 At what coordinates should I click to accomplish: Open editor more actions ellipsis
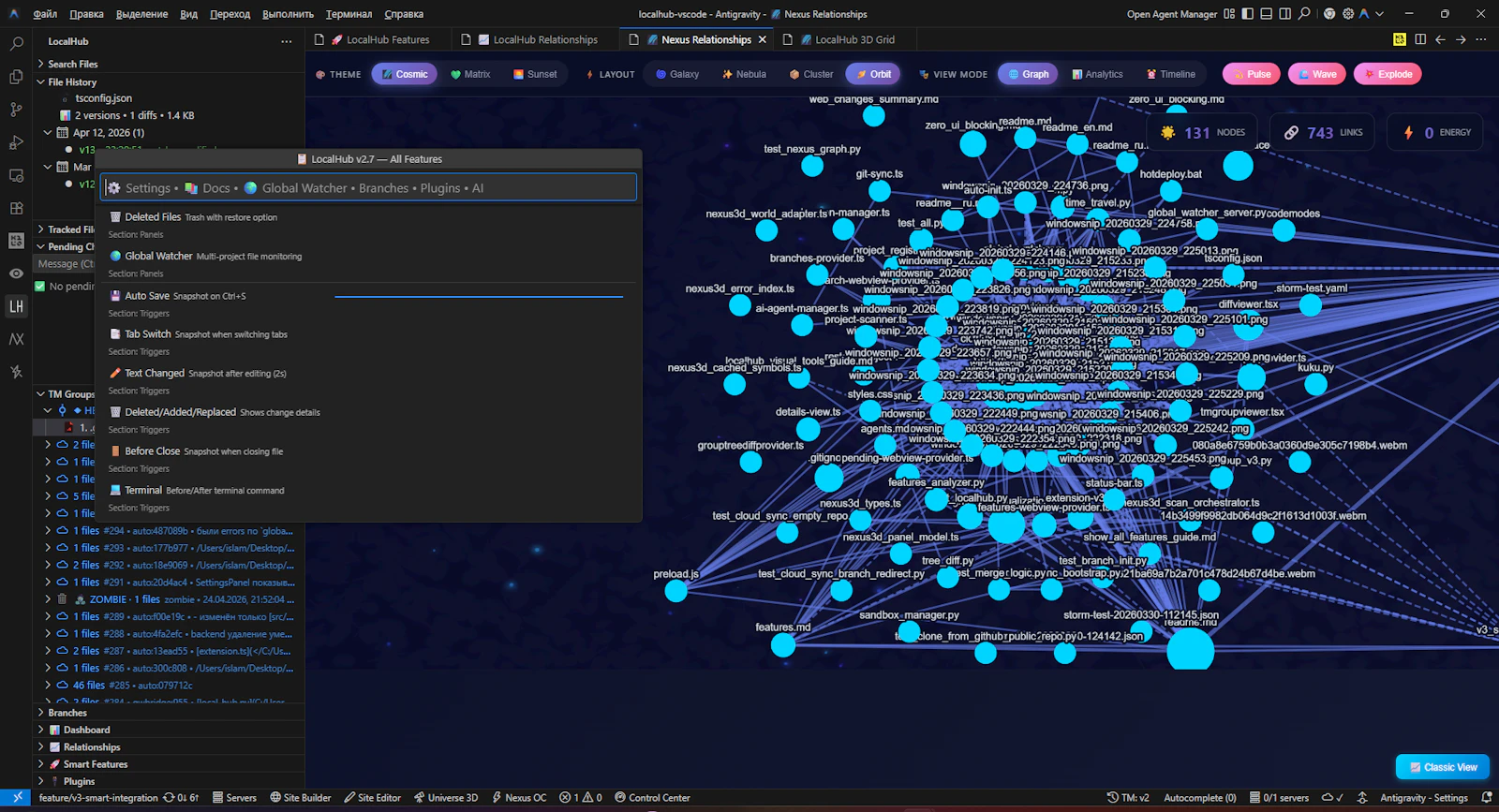[x=1480, y=39]
